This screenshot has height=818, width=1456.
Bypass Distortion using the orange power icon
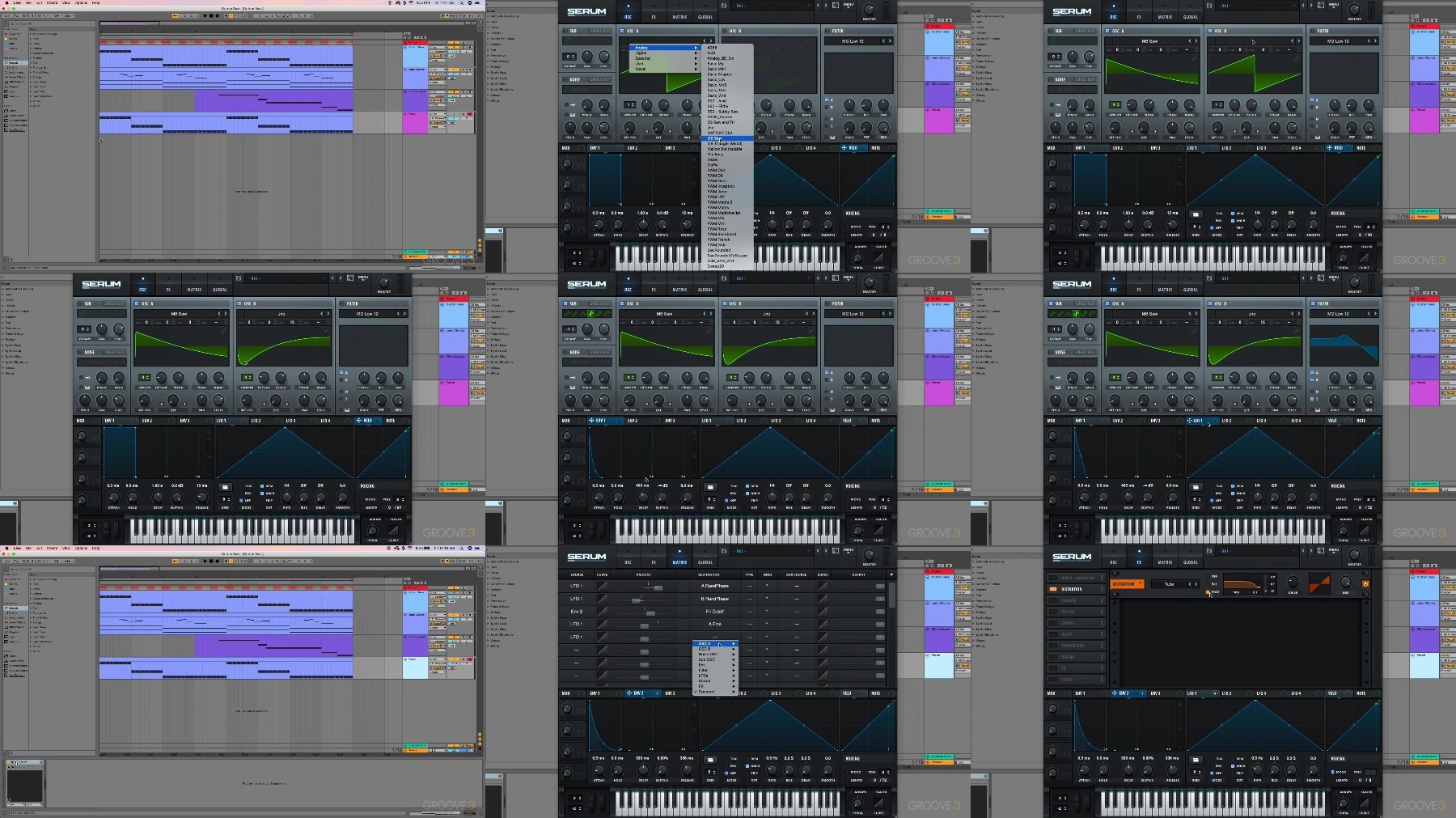coord(1365,583)
